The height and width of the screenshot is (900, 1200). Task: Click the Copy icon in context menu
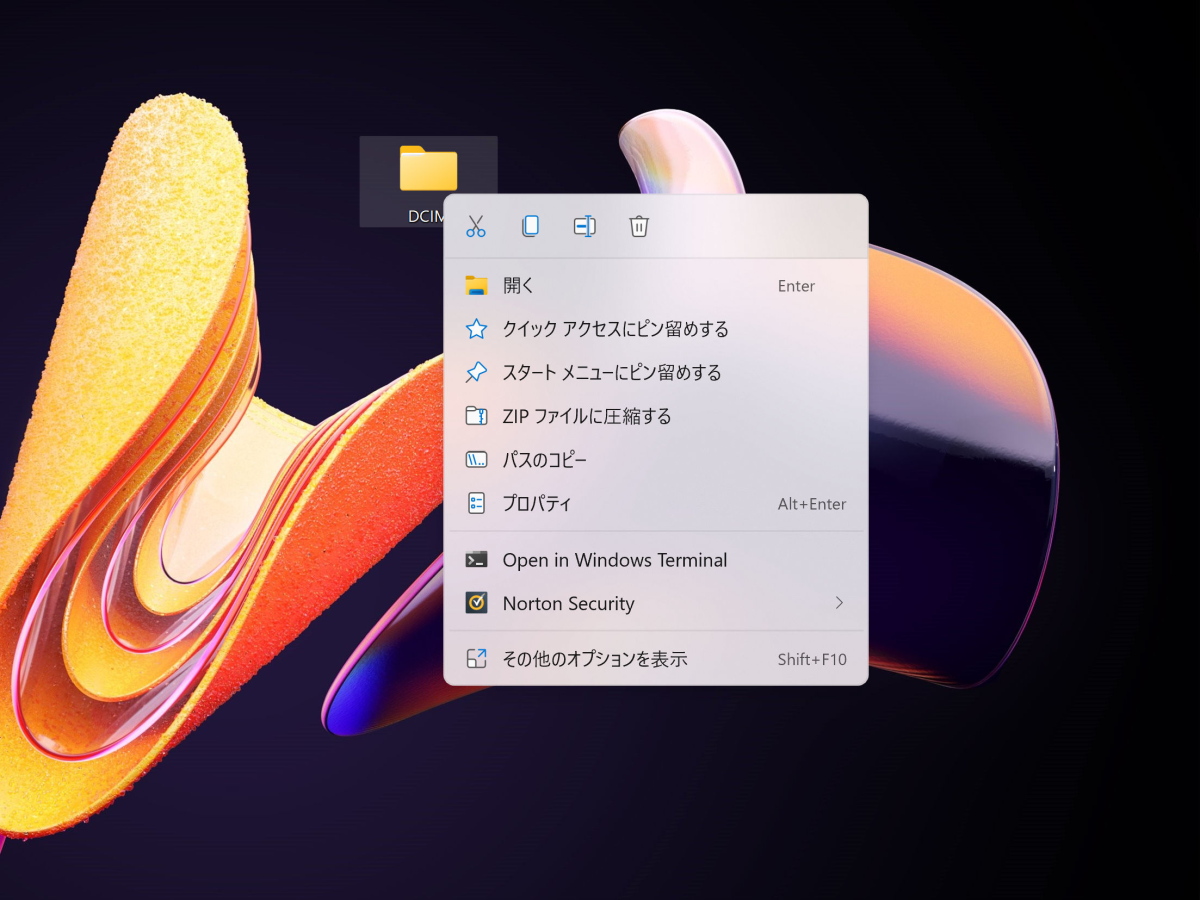530,226
